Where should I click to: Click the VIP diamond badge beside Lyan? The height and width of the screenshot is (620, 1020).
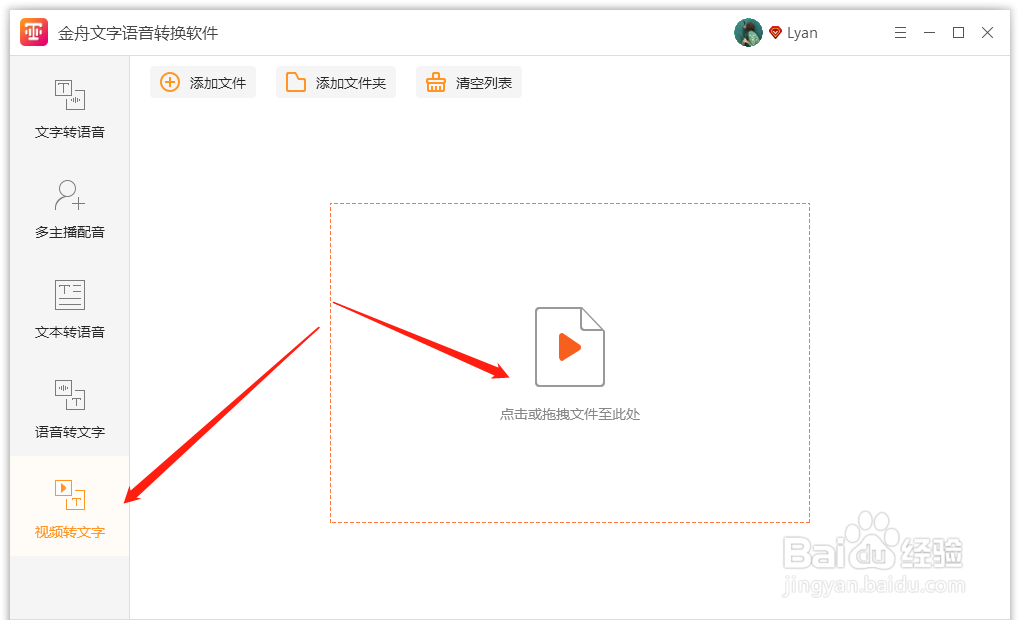[776, 31]
